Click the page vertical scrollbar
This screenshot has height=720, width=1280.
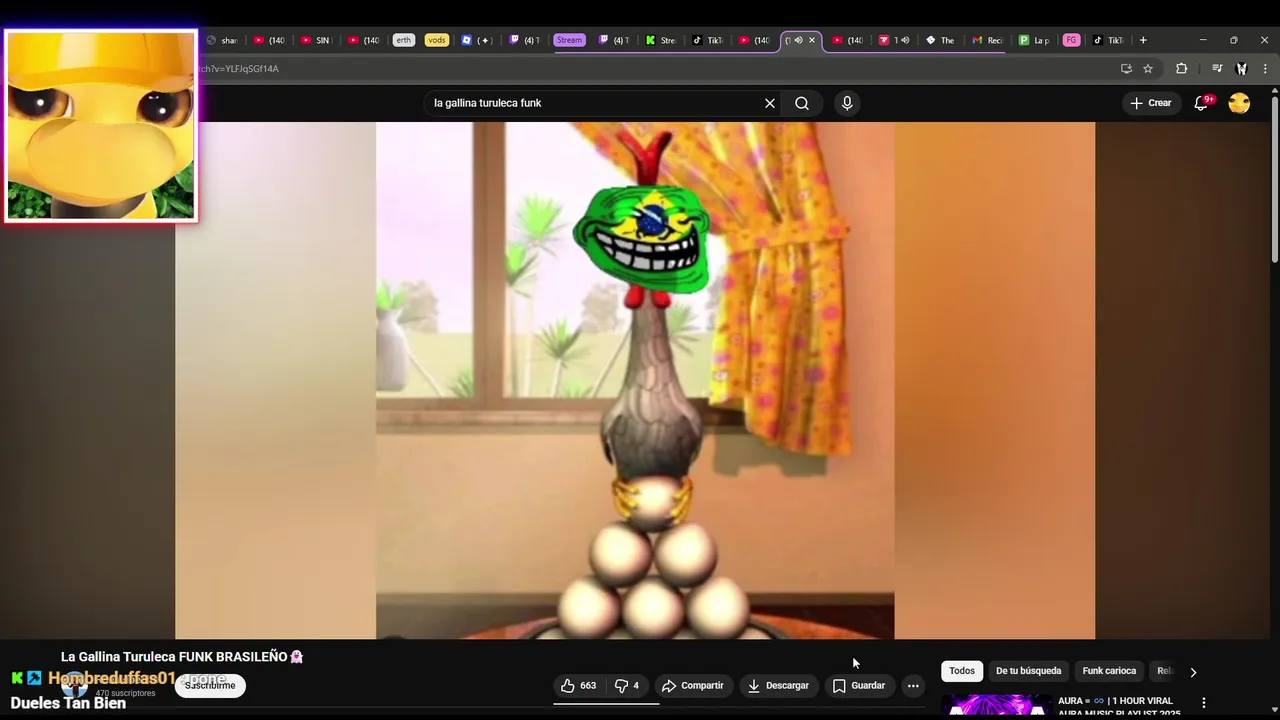coord(1274,180)
